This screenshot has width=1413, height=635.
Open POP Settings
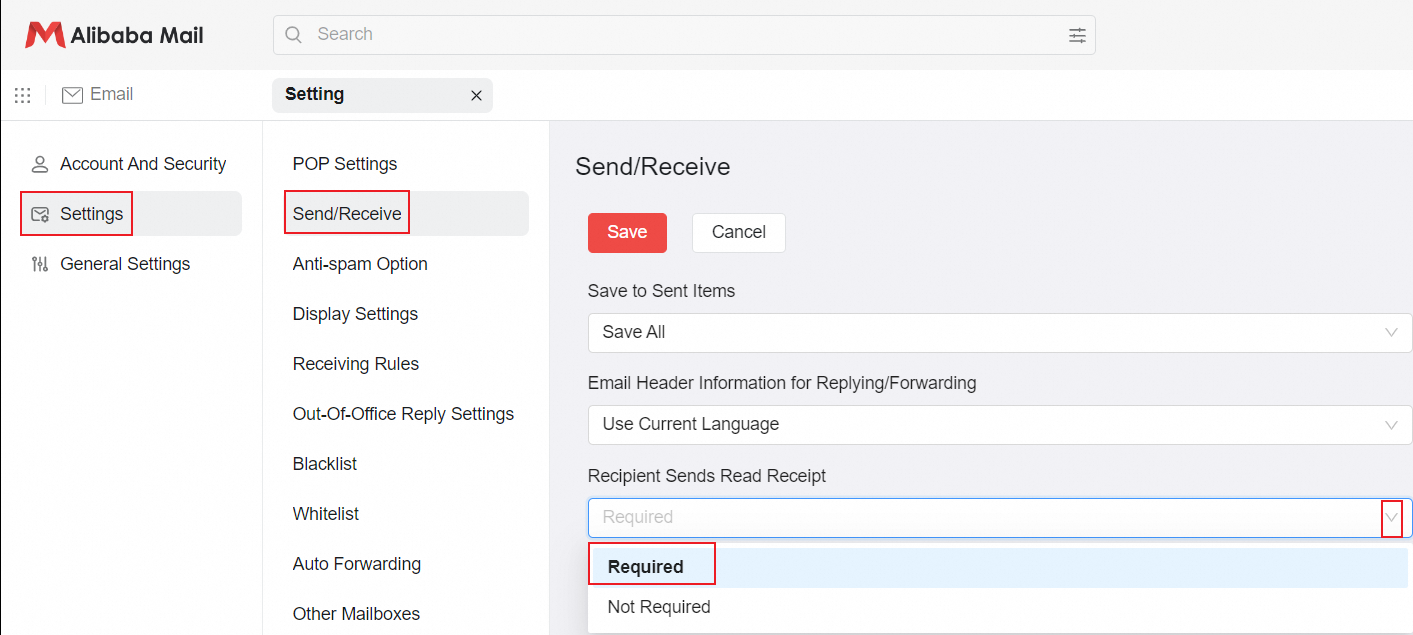(x=345, y=164)
